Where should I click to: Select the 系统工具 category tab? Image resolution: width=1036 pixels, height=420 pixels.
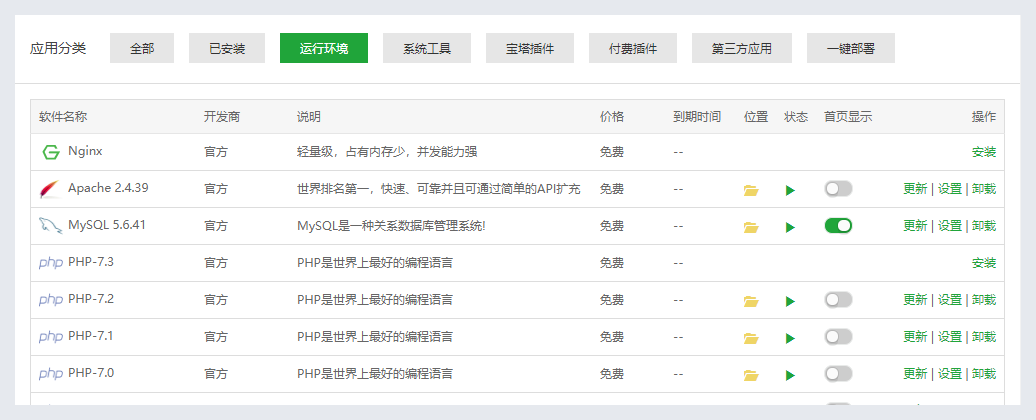[427, 48]
